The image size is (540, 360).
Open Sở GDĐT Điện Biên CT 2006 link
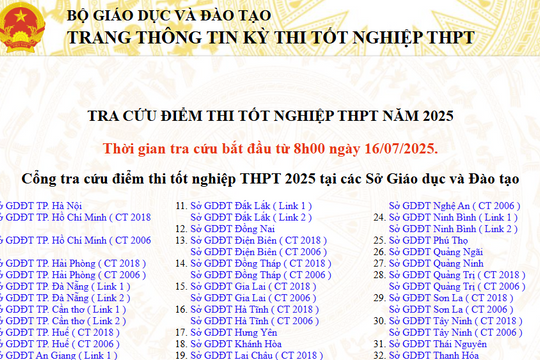pyautogui.click(x=259, y=252)
